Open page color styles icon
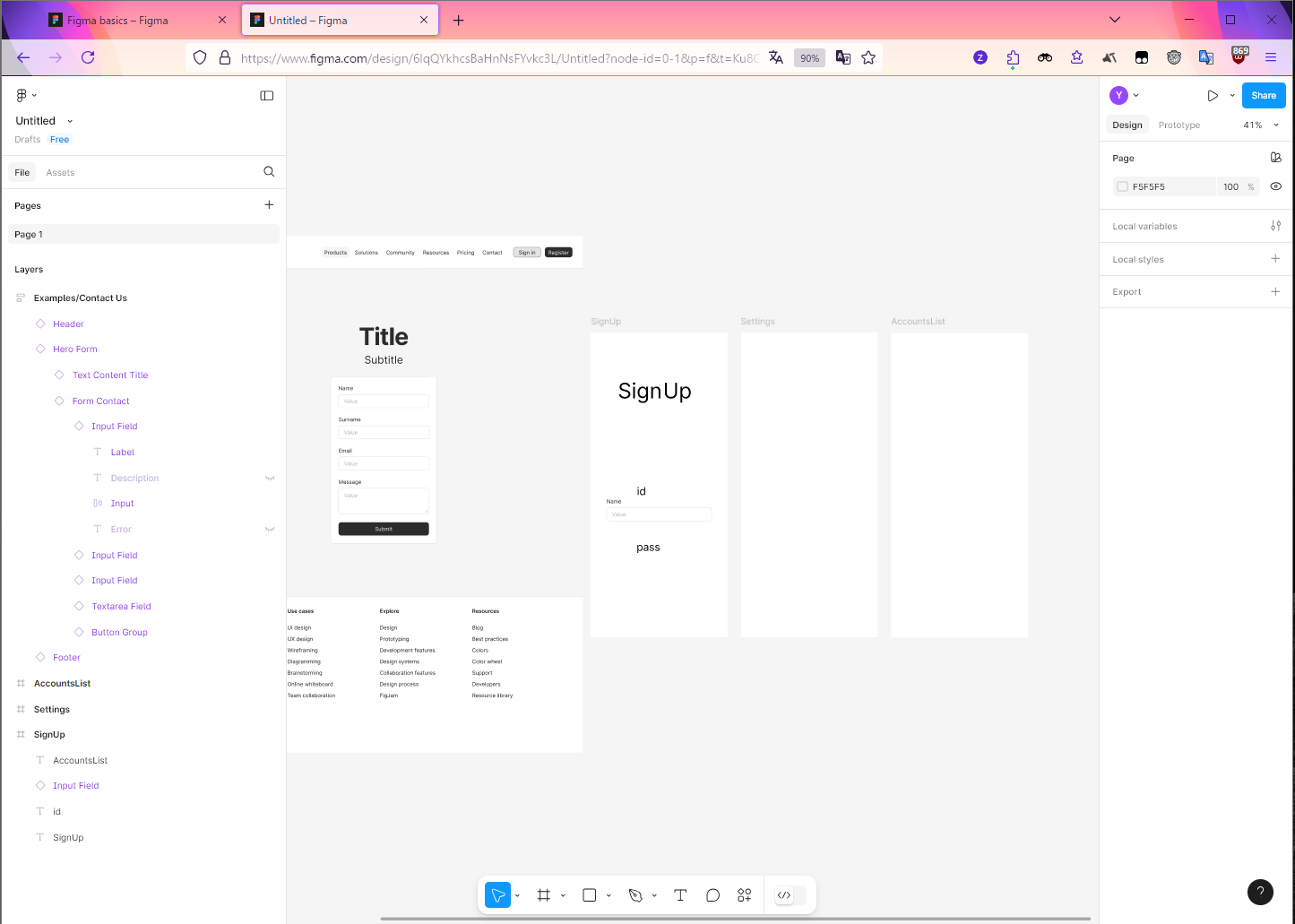1295x924 pixels. pos(1275,158)
